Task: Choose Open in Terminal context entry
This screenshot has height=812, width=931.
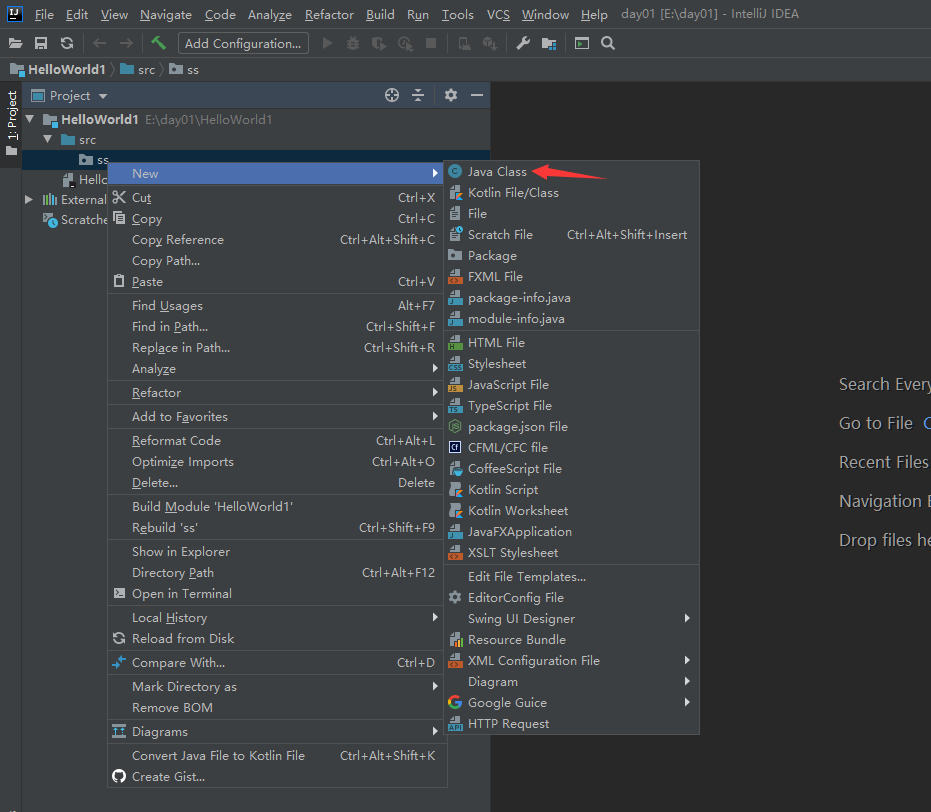Action: 276,594
